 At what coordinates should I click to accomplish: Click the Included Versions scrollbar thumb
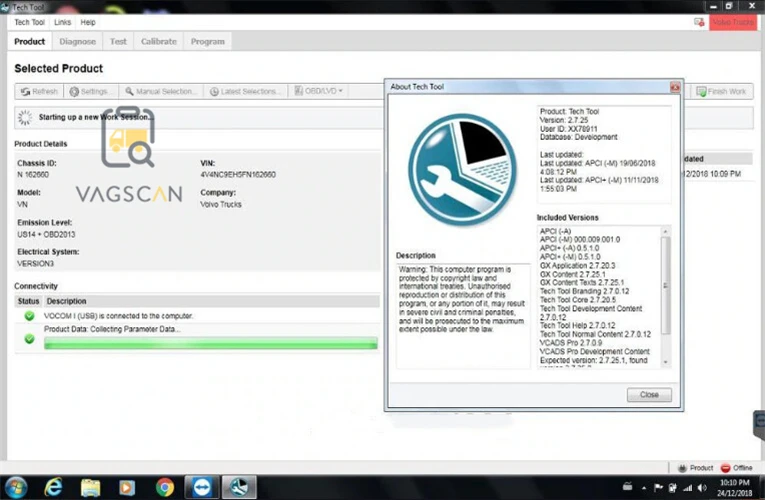pos(665,285)
